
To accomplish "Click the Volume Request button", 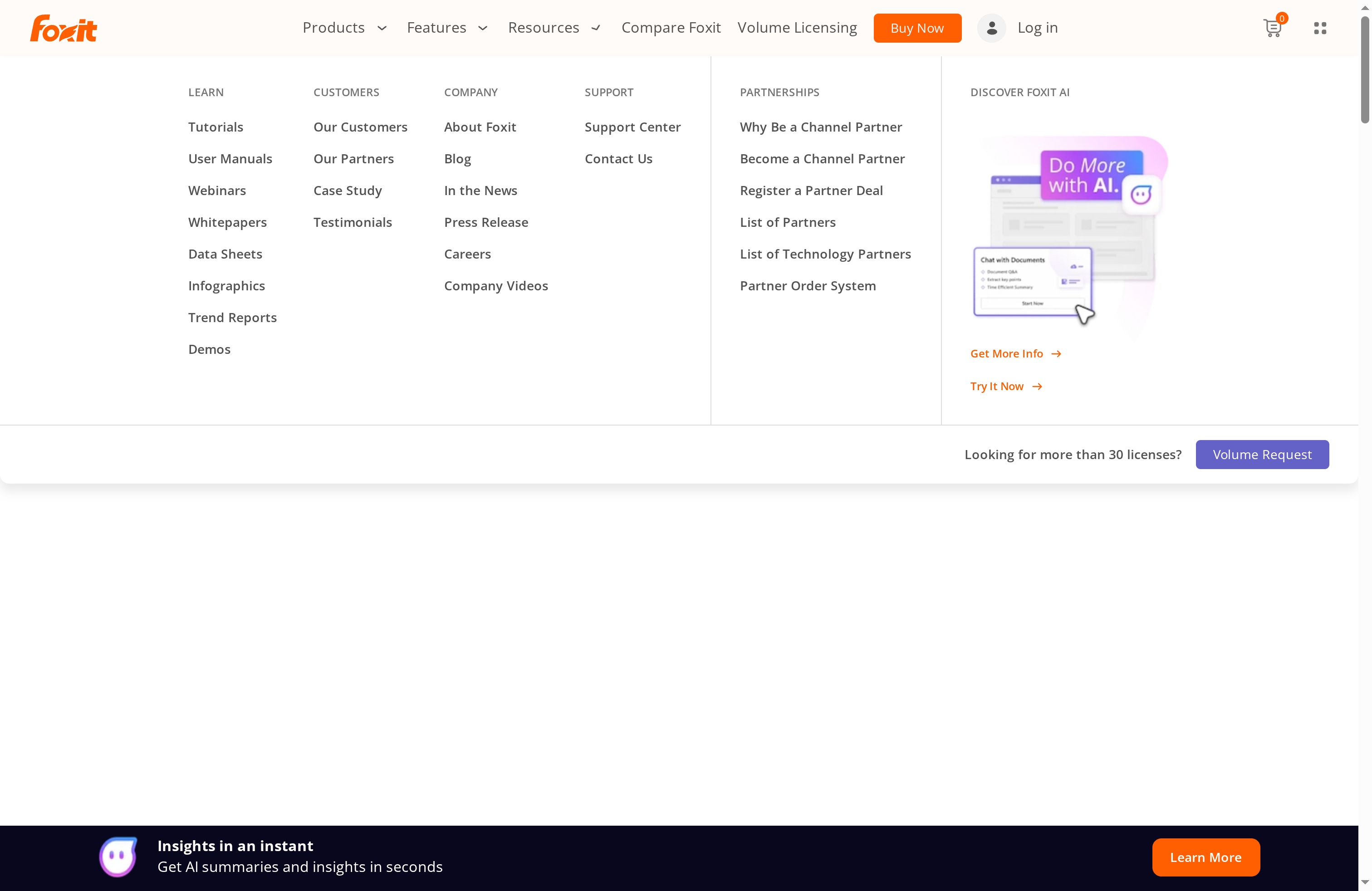I will 1262,454.
